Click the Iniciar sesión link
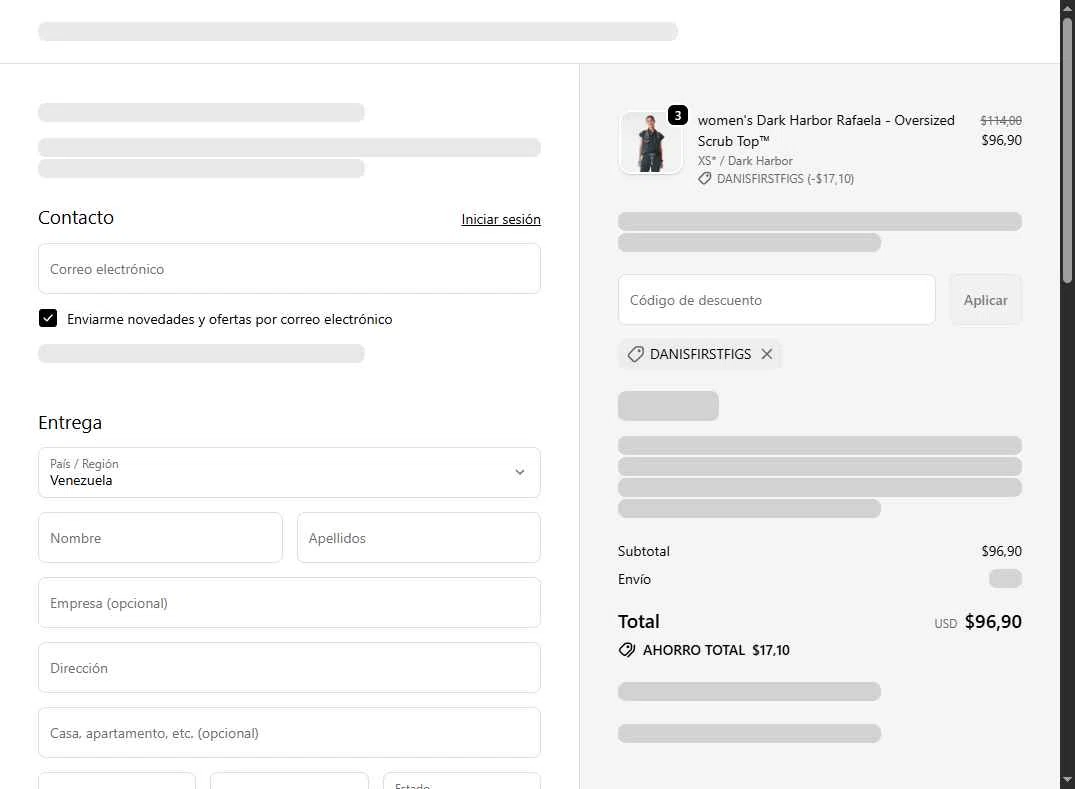 (501, 219)
